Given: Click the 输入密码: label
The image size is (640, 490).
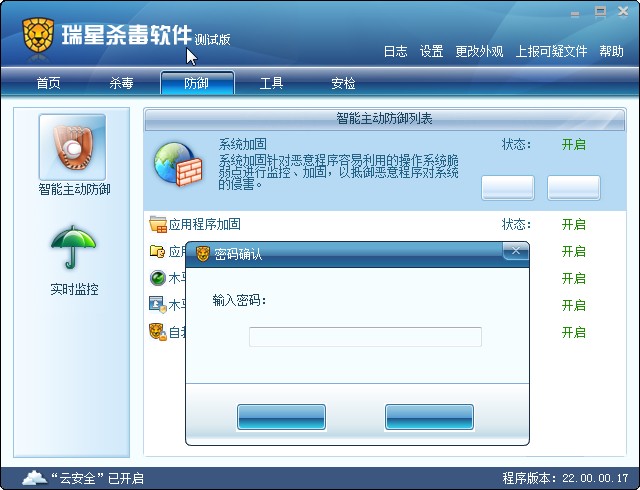Looking at the screenshot, I should pyautogui.click(x=239, y=301).
